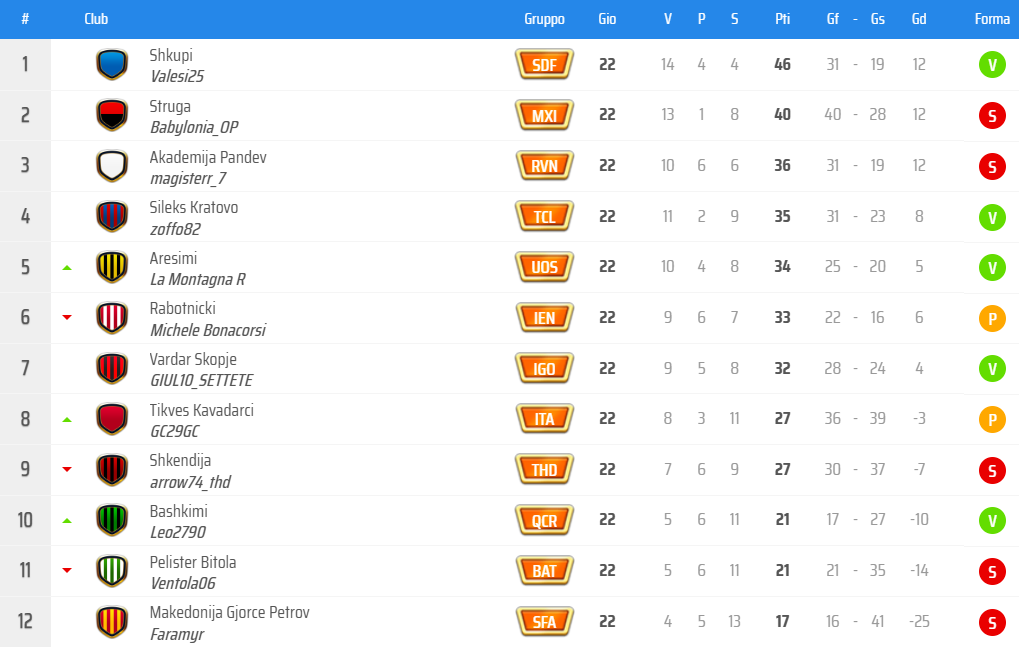Image resolution: width=1019 pixels, height=647 pixels.
Task: Click Struga's red S form indicator
Action: point(991,116)
